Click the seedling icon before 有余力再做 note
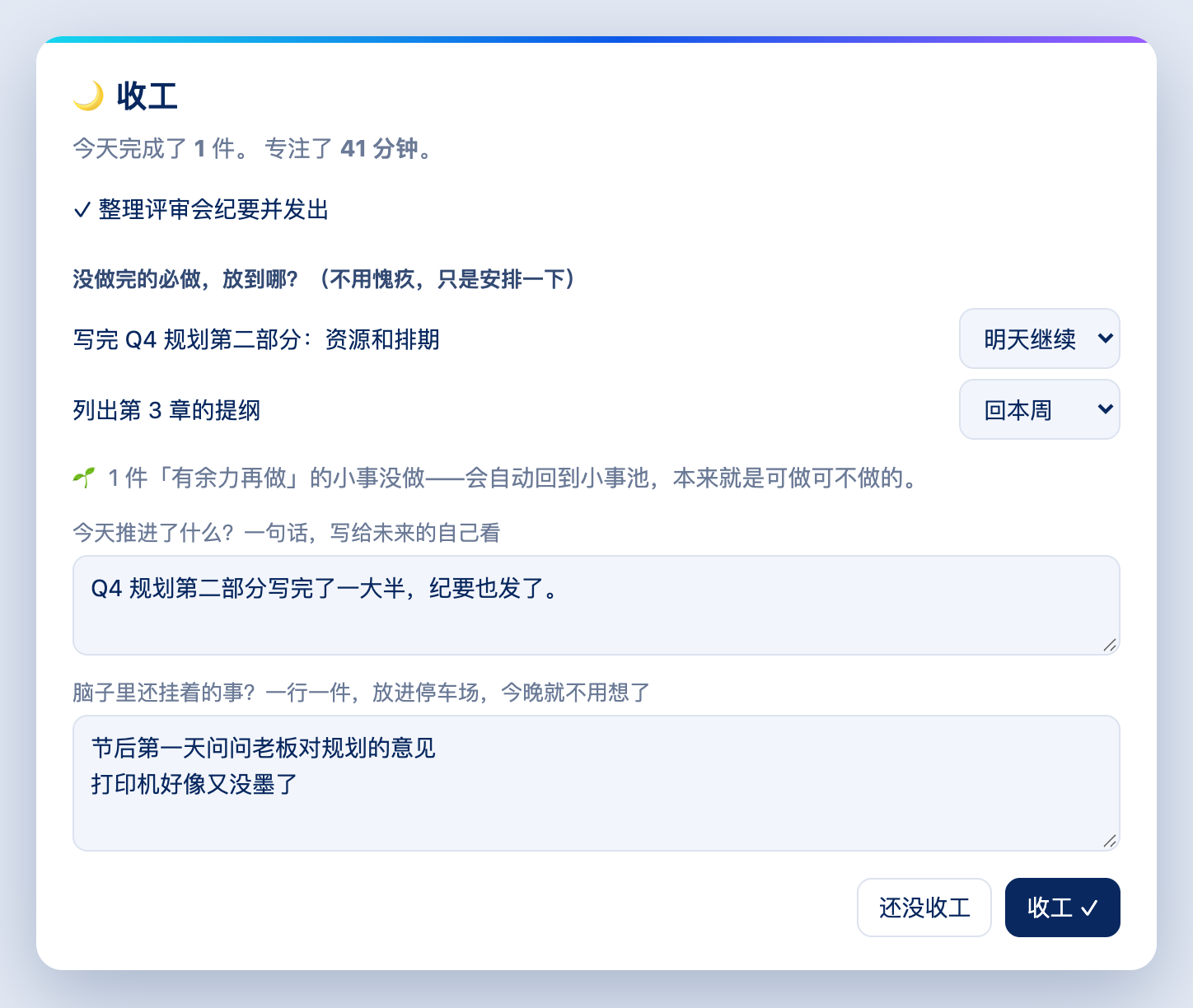The height and width of the screenshot is (1008, 1193). tap(83, 478)
